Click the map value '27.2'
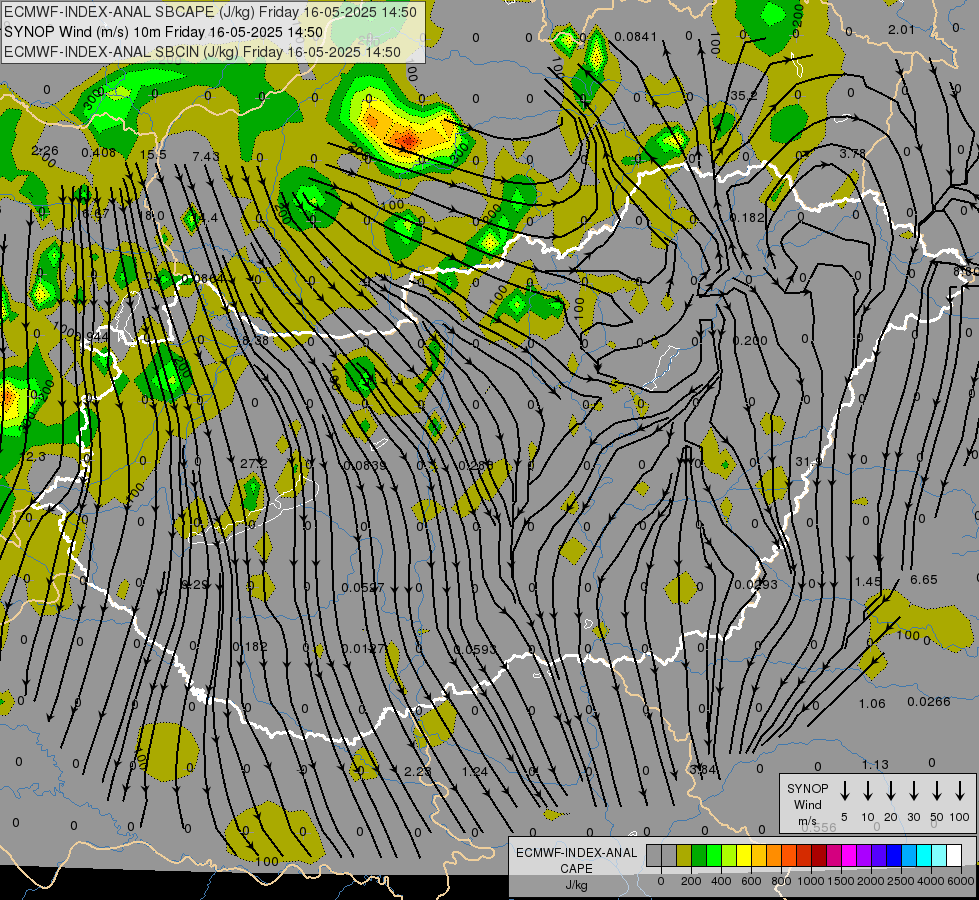 click(x=253, y=463)
